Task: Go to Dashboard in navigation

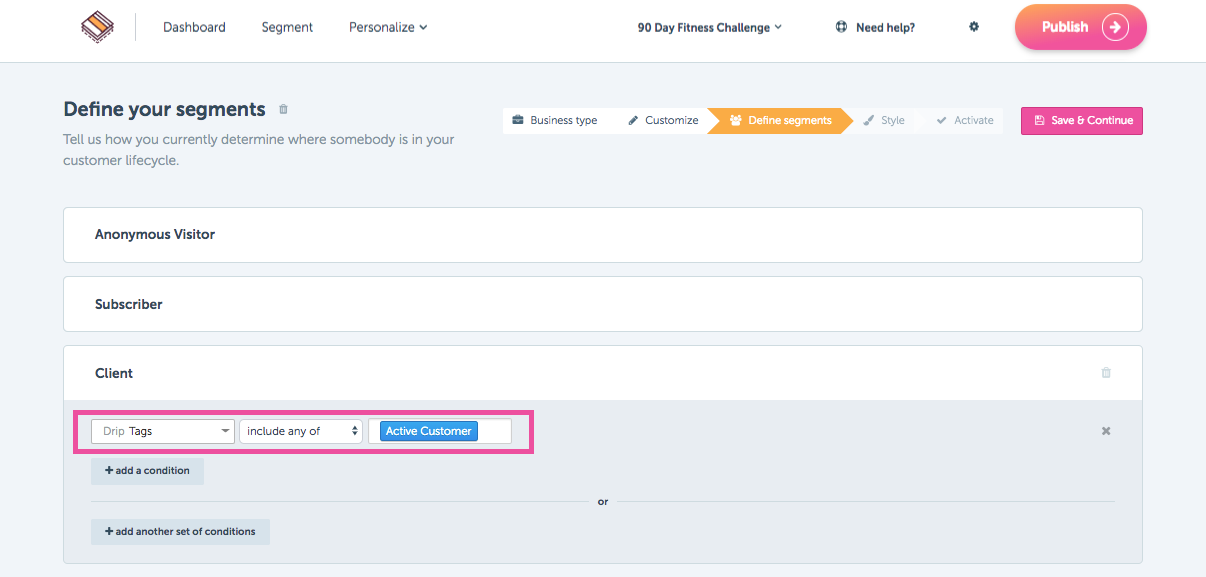Action: click(x=194, y=27)
